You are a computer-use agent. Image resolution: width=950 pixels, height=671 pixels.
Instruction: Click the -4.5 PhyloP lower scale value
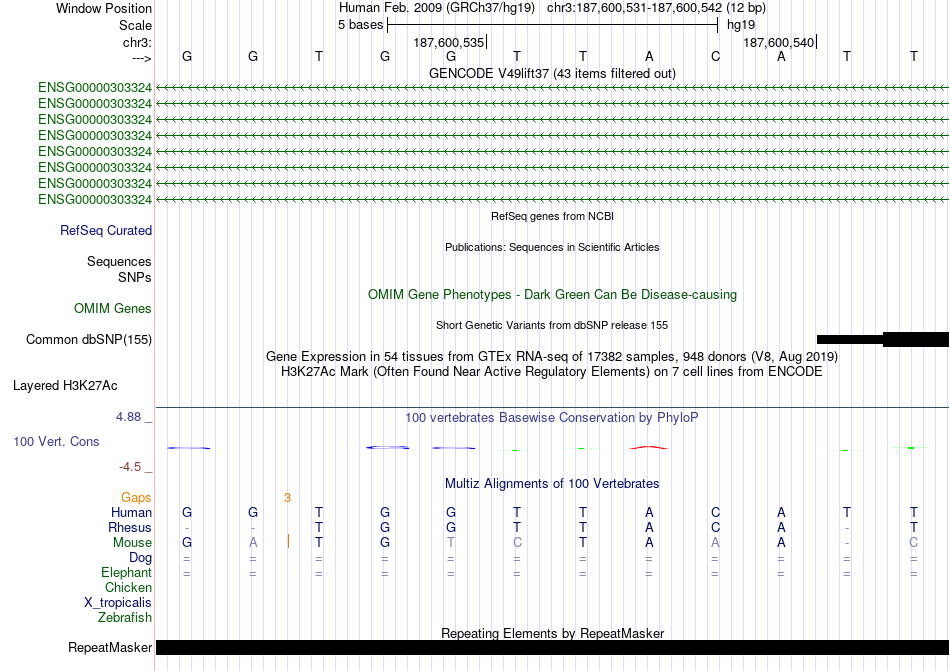[x=130, y=466]
